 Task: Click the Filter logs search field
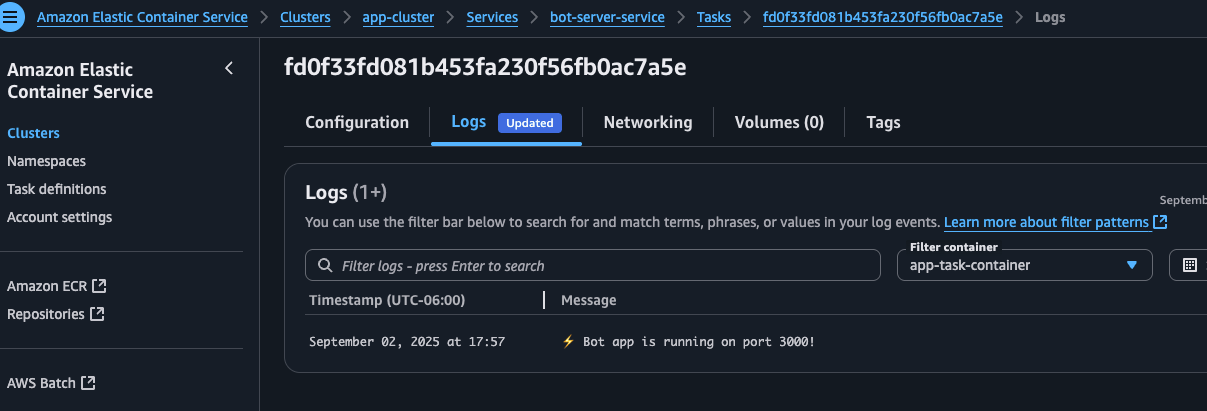pos(593,265)
